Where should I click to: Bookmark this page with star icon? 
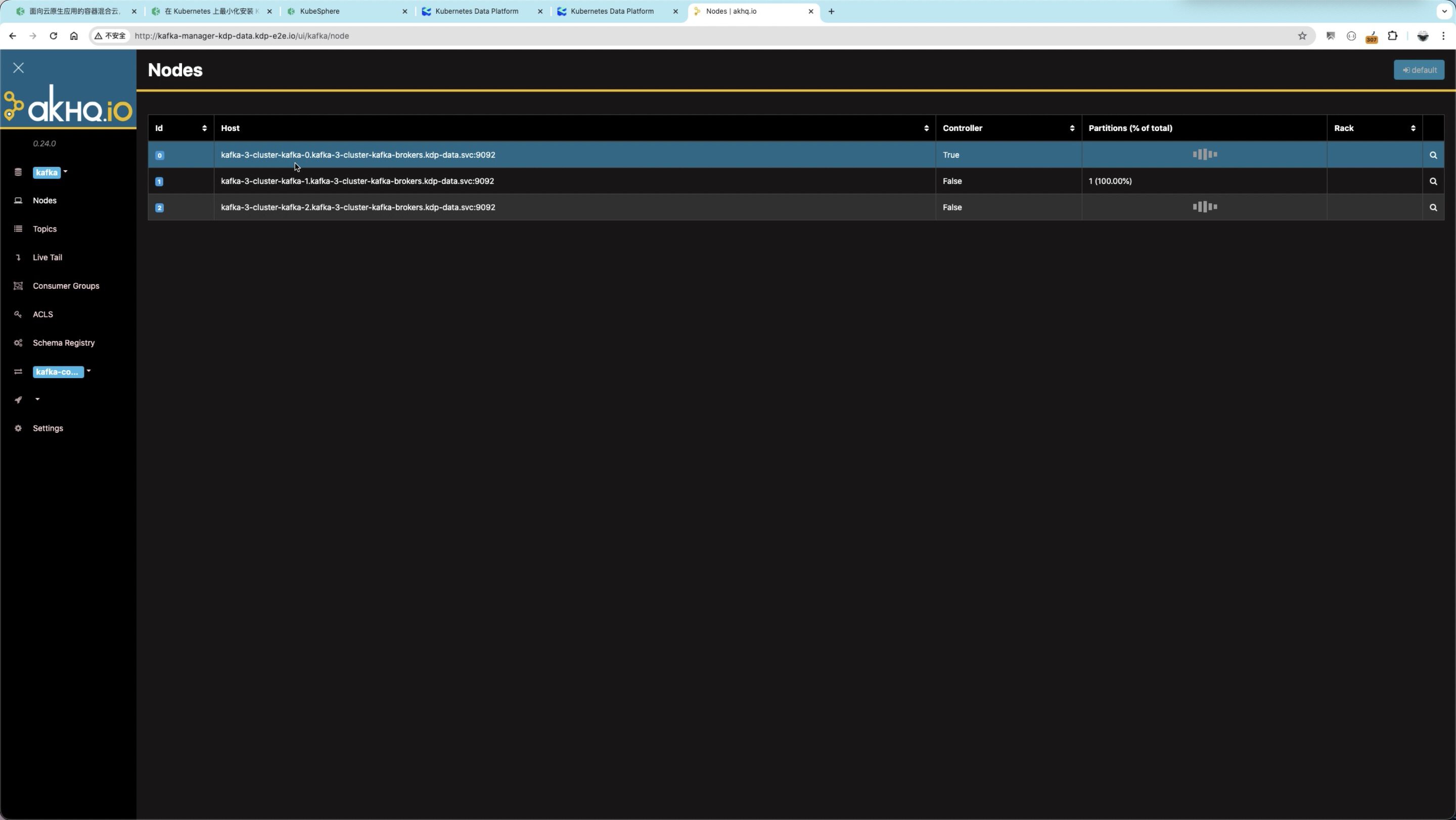tap(1302, 35)
